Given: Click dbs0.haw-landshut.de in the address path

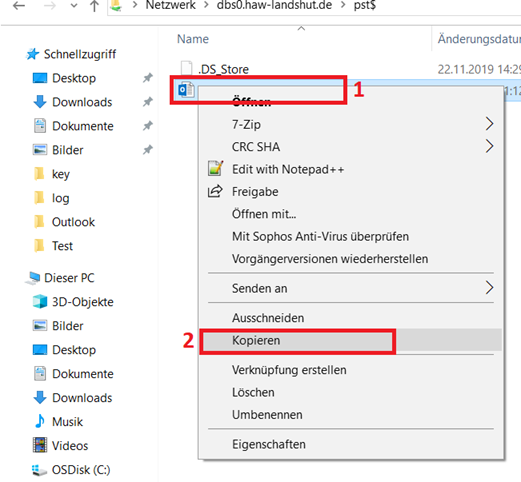Looking at the screenshot, I should pos(274,5).
